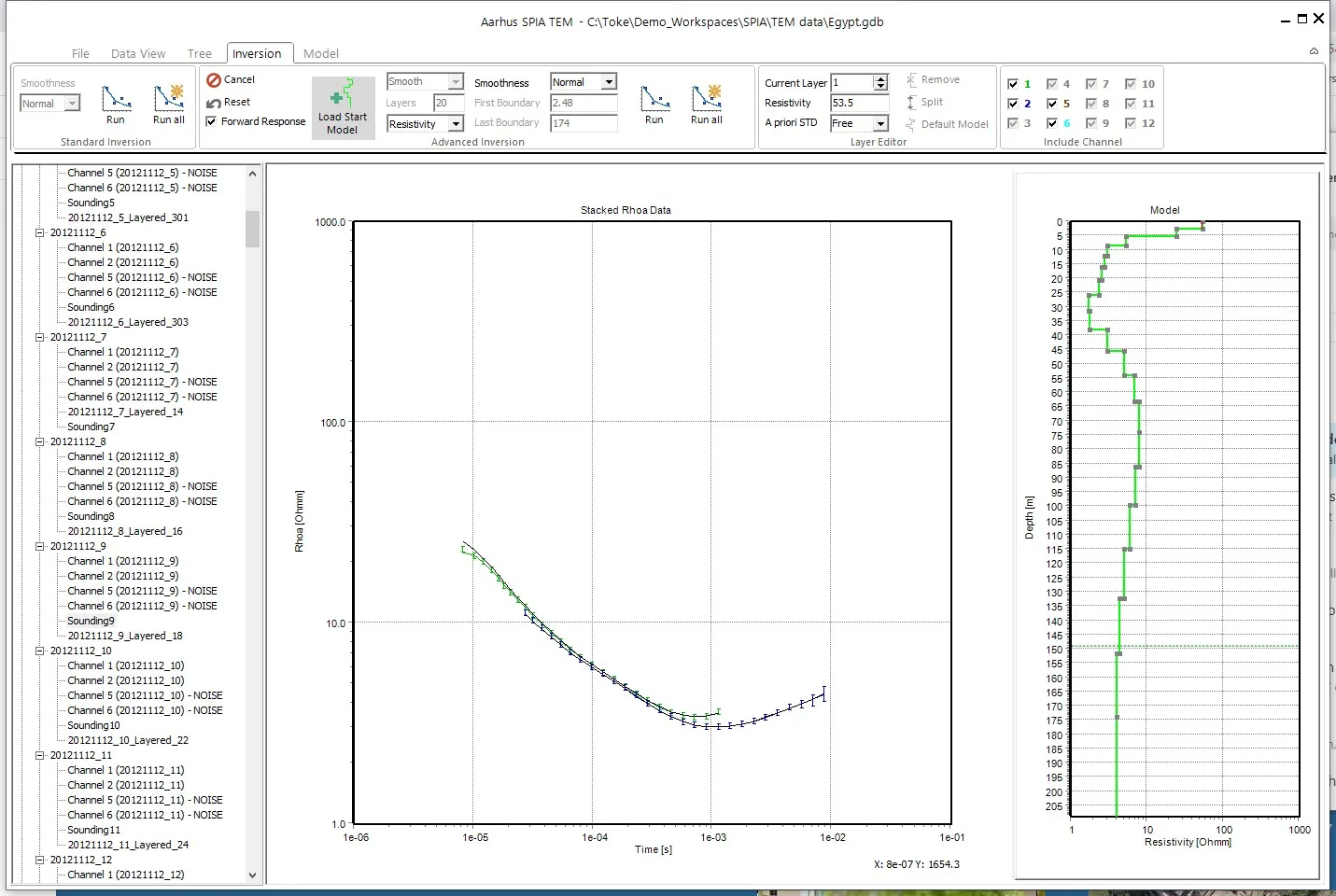This screenshot has height=896, width=1336.
Task: Select 20121112_10_Layered_22 tree item
Action: coord(128,740)
